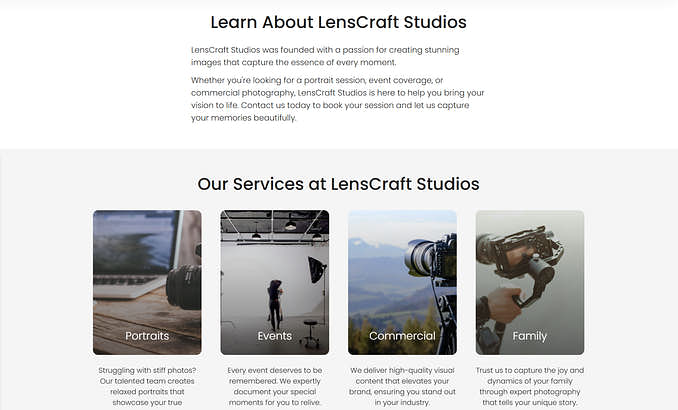Image resolution: width=678 pixels, height=410 pixels.
Task: Click the paragraph starting 'LensCraft Studios was founded'
Action: 325,56
